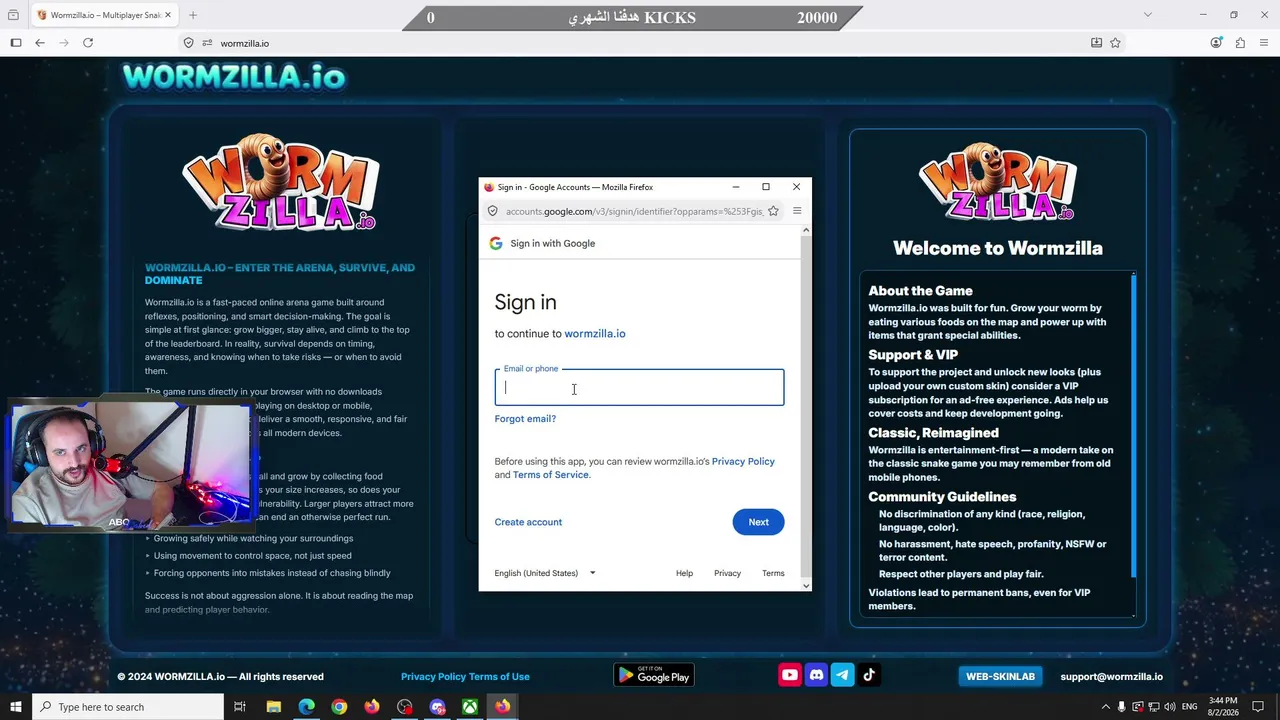
Task: Open the Extensions puzzle icon
Action: pyautogui.click(x=1240, y=43)
